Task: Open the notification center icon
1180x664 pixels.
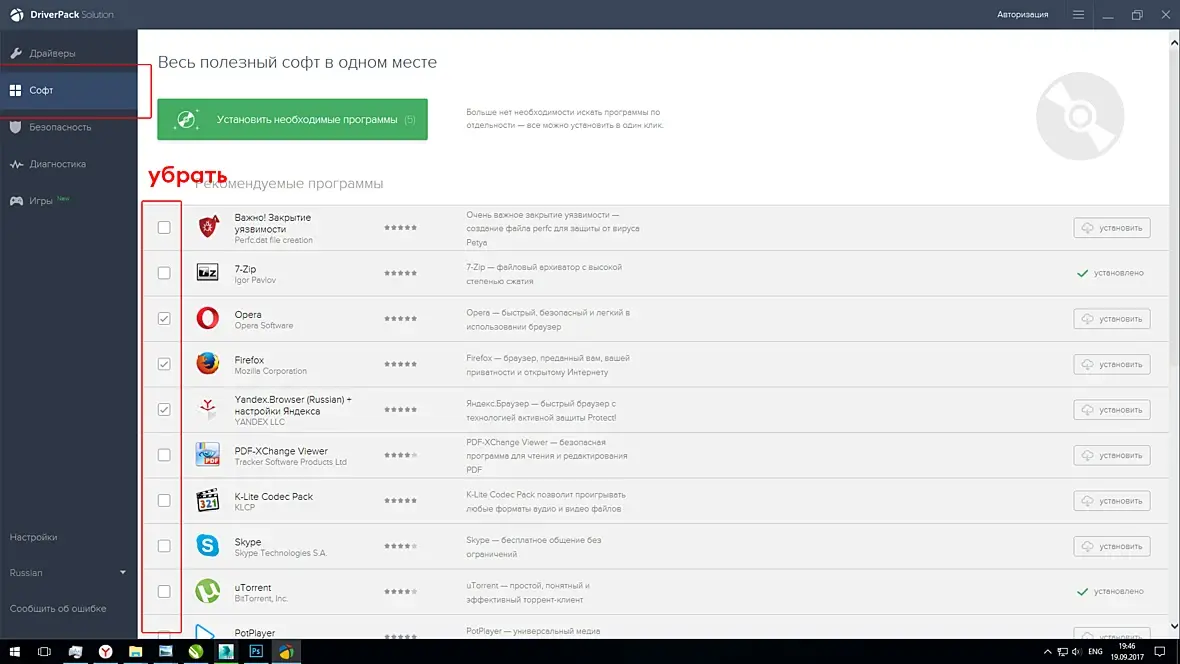Action: (1160, 651)
